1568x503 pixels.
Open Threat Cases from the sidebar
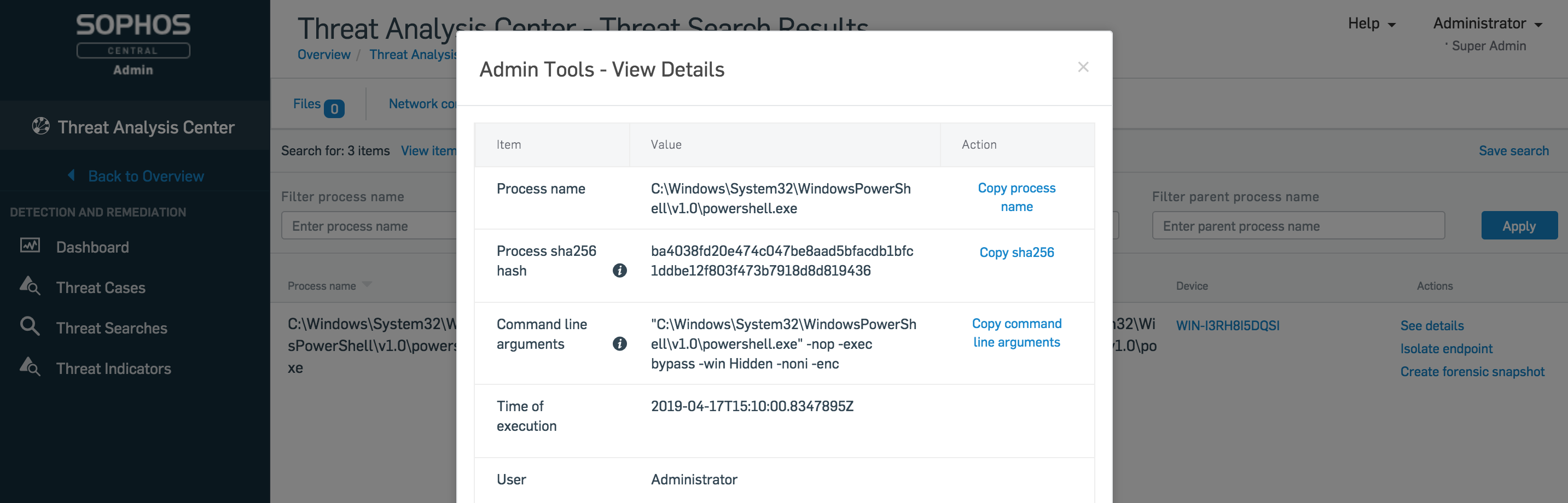[101, 288]
